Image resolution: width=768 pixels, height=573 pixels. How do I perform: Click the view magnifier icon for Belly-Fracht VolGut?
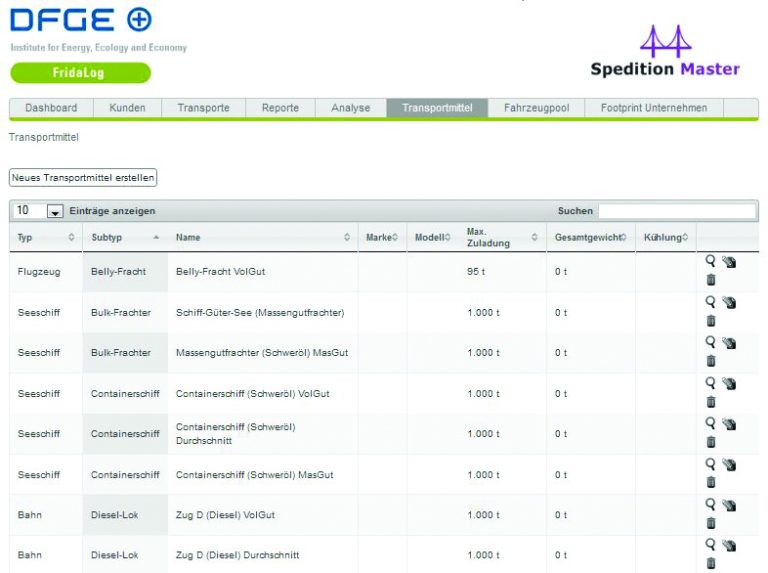point(711,260)
